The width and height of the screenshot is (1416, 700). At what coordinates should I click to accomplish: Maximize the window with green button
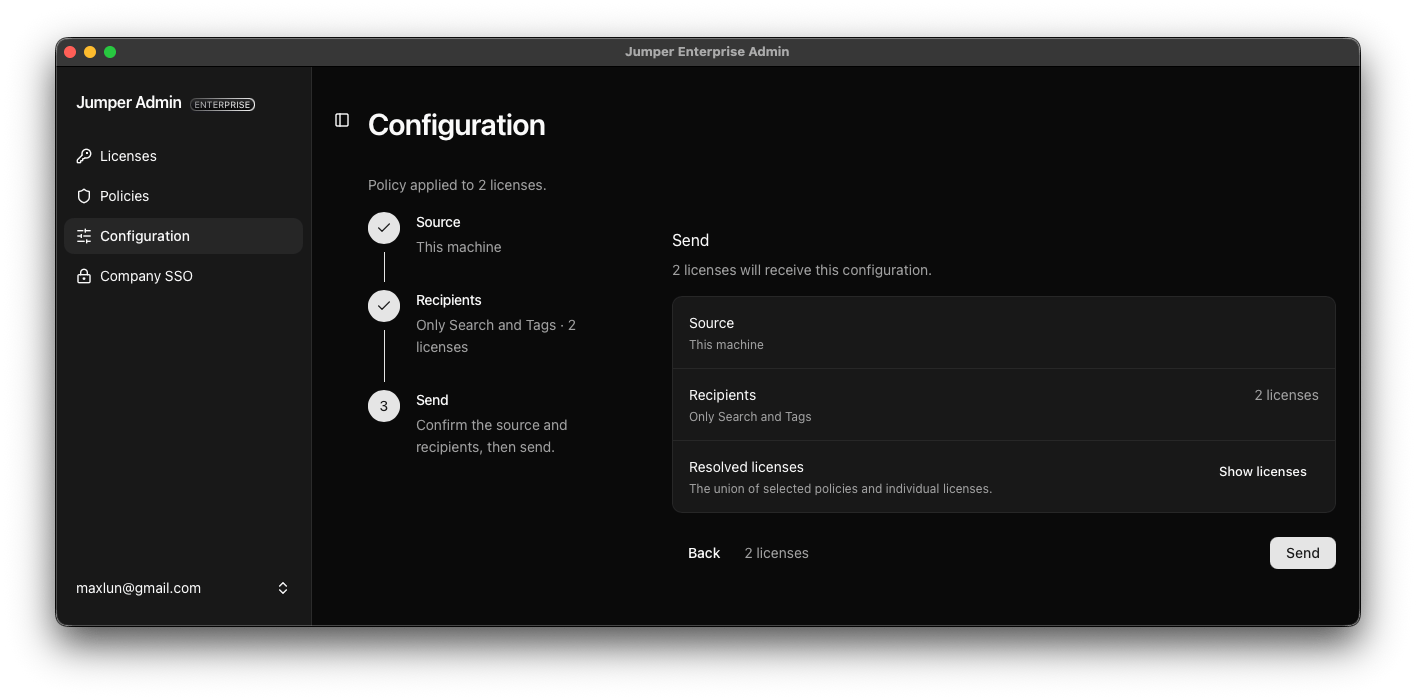110,52
